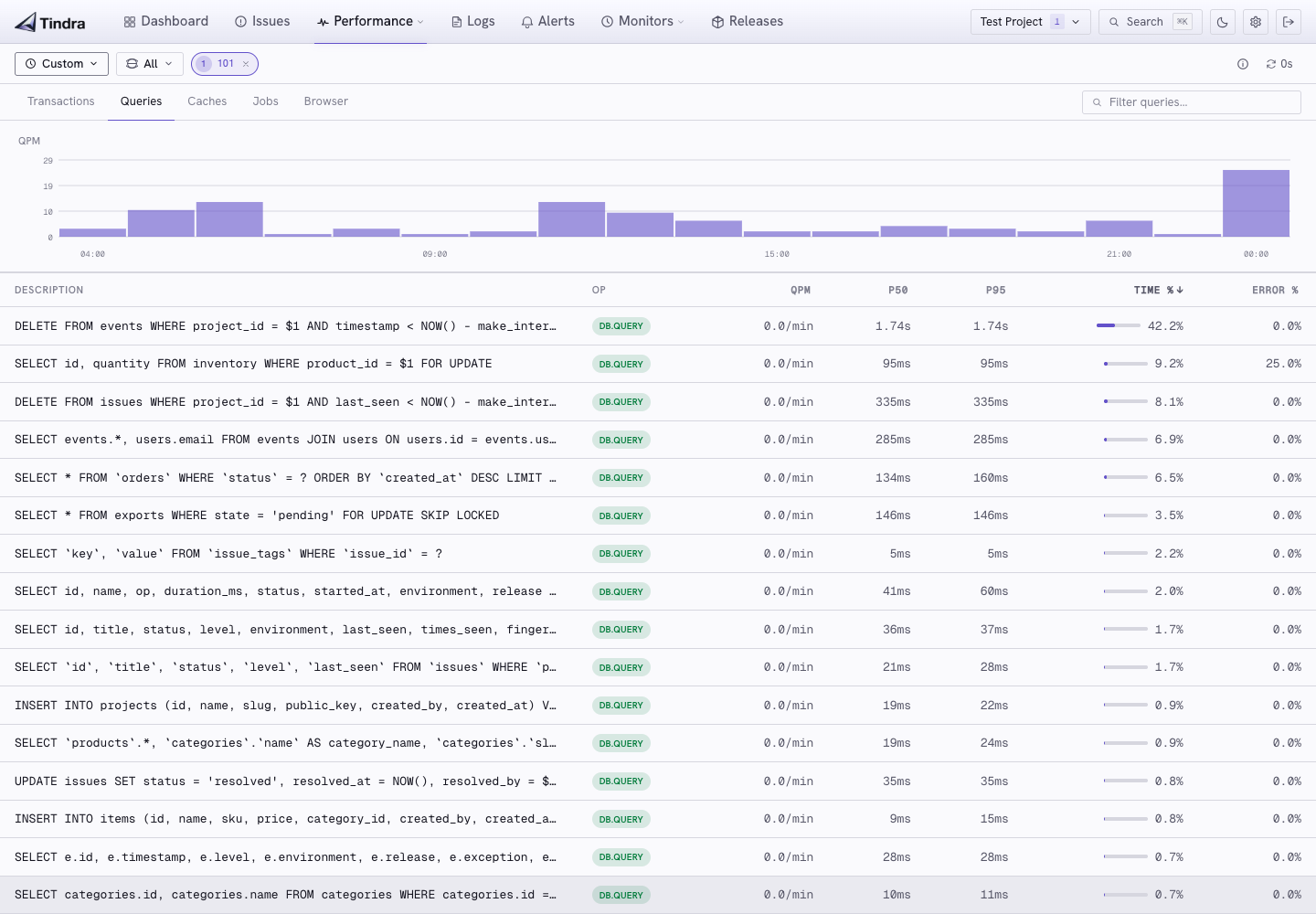Open the All environments dropdown

click(149, 64)
